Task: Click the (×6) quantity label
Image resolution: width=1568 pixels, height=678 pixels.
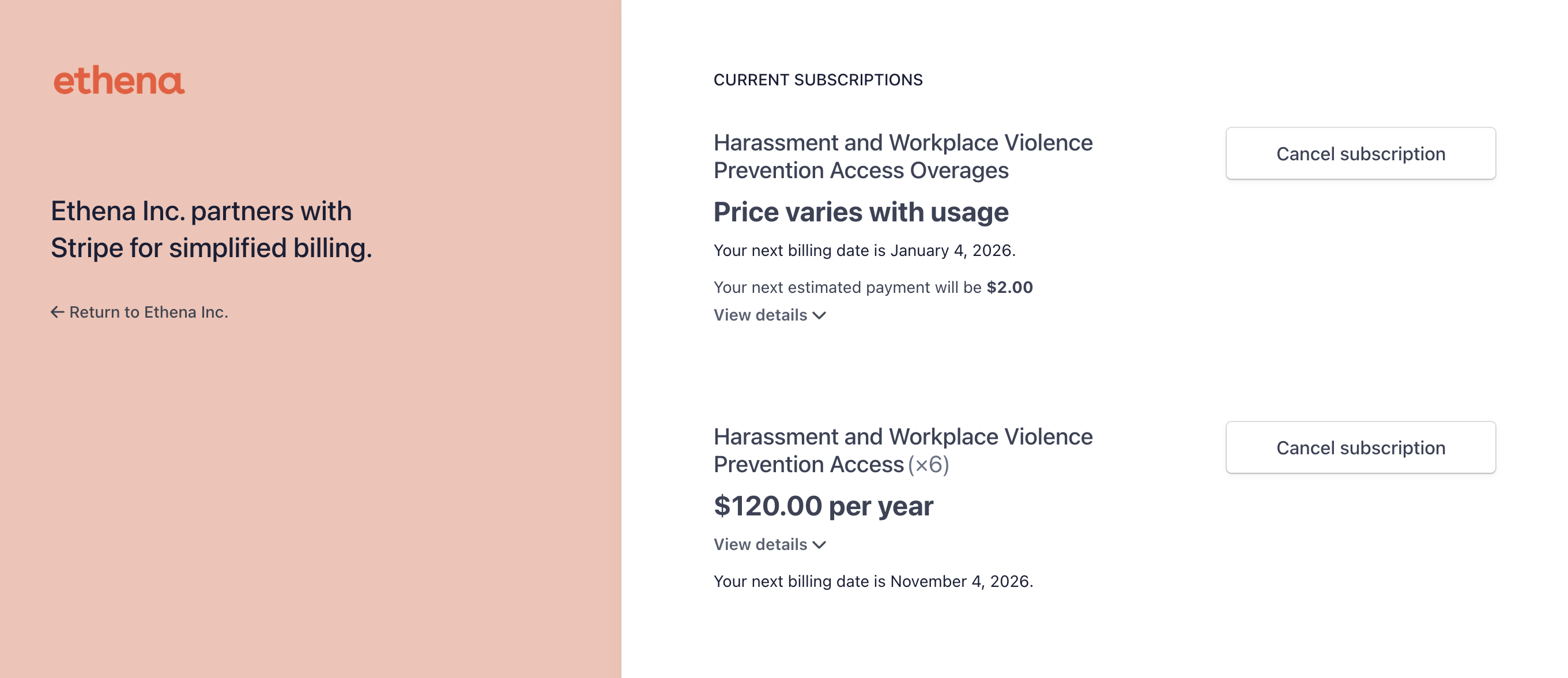Action: 928,465
